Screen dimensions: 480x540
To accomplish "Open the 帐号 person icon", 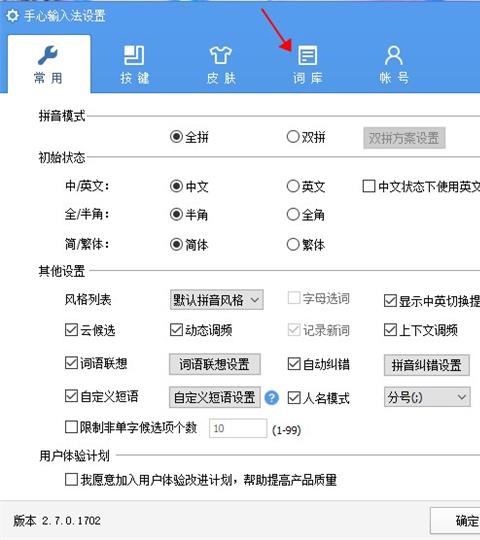I will (394, 55).
